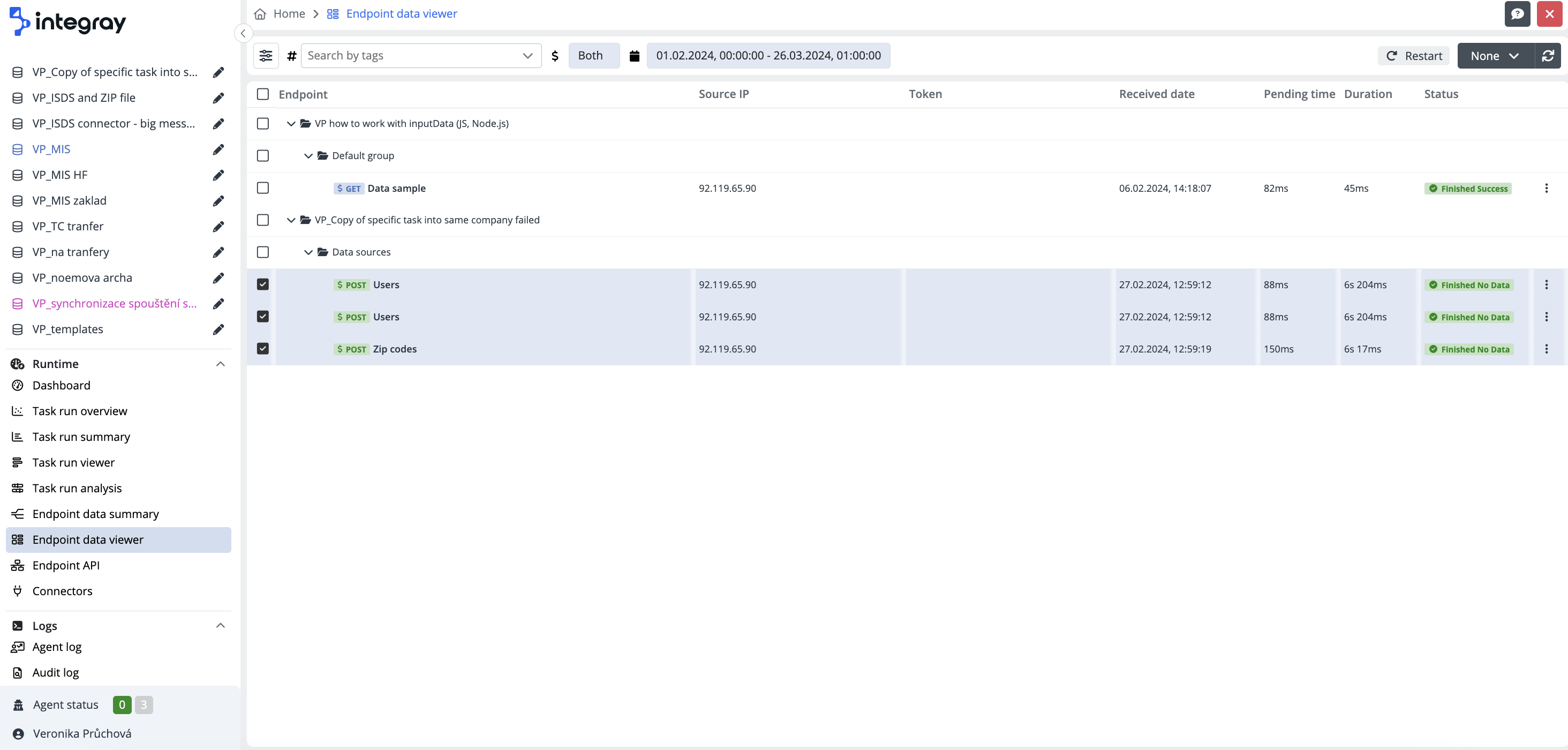1568x750 pixels.
Task: Click the date range input field
Action: [768, 55]
